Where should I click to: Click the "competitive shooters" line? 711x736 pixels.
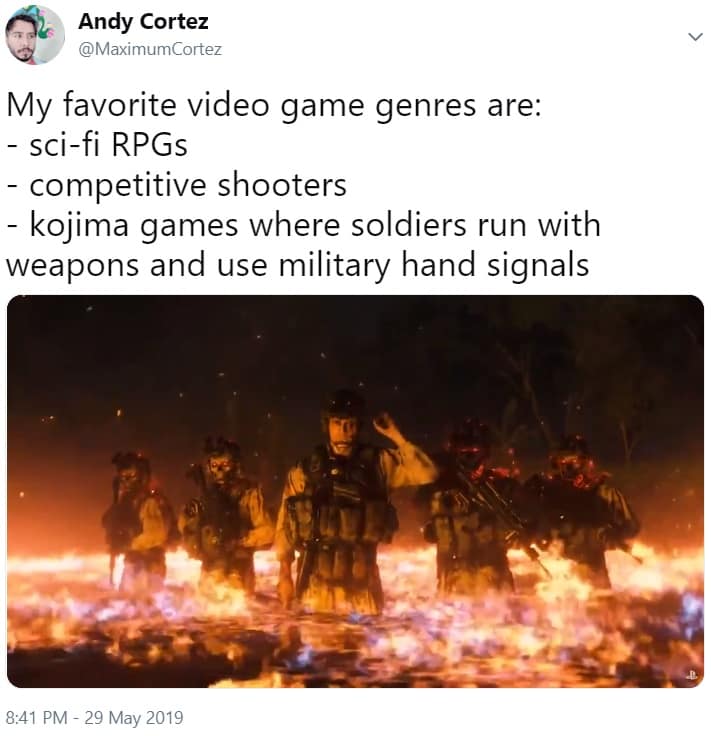click(x=176, y=185)
